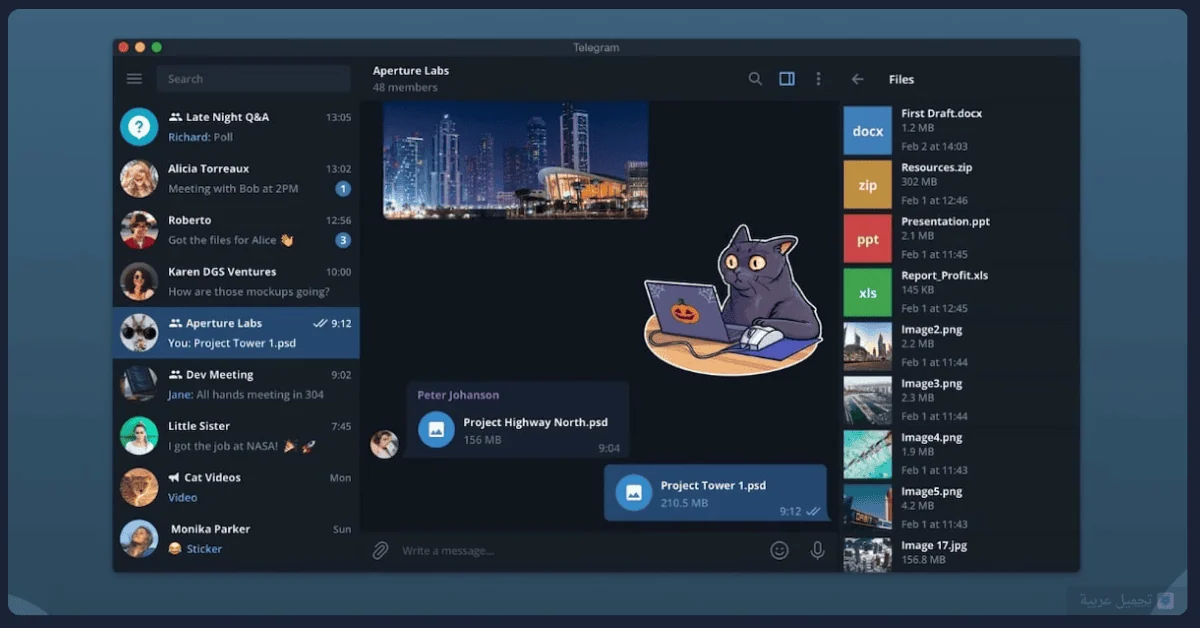Open Report_Profit.xls file icon
Screen dimensions: 1200x628
tap(867, 293)
